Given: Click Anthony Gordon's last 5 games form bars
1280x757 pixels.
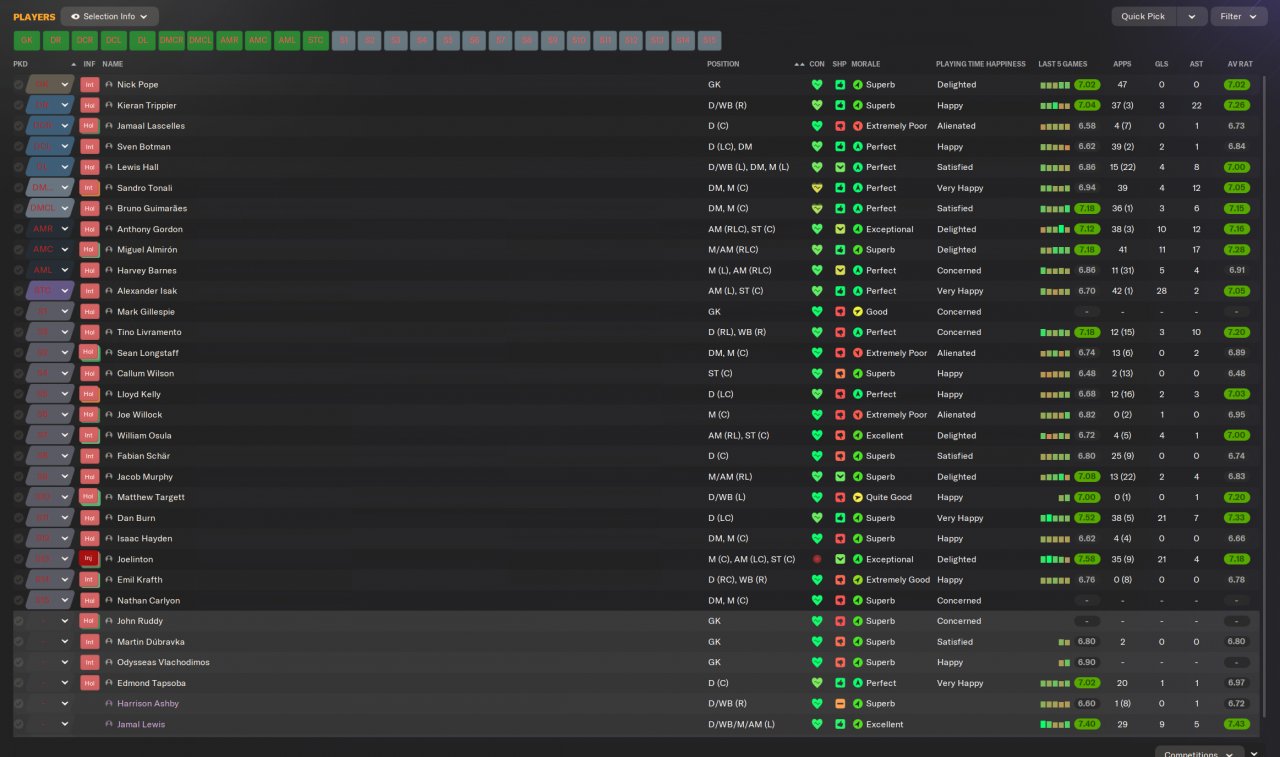Looking at the screenshot, I should [1055, 229].
